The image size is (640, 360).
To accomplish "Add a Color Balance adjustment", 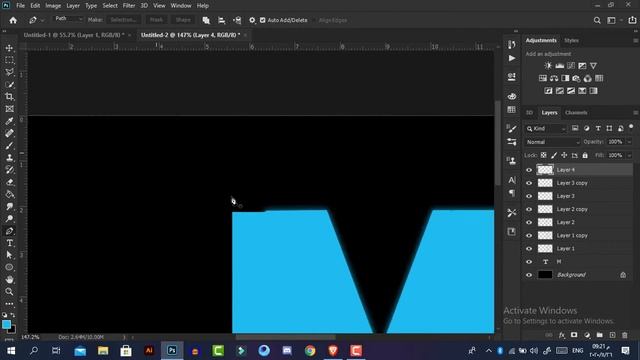I will tap(554, 78).
